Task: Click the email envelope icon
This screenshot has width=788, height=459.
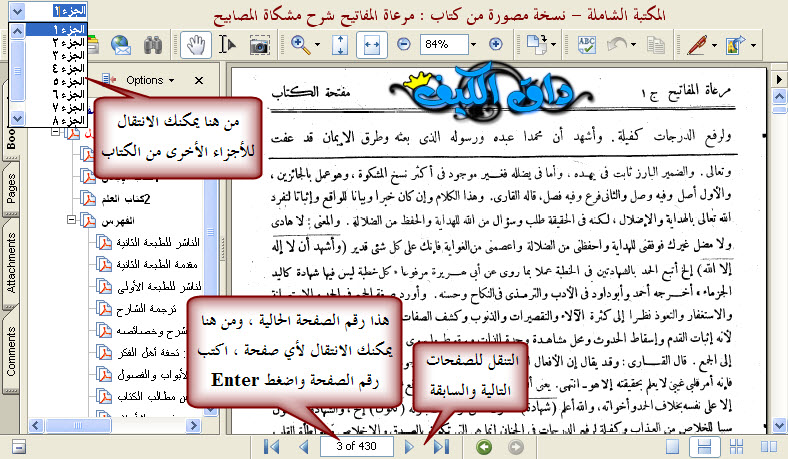Action: 122,45
